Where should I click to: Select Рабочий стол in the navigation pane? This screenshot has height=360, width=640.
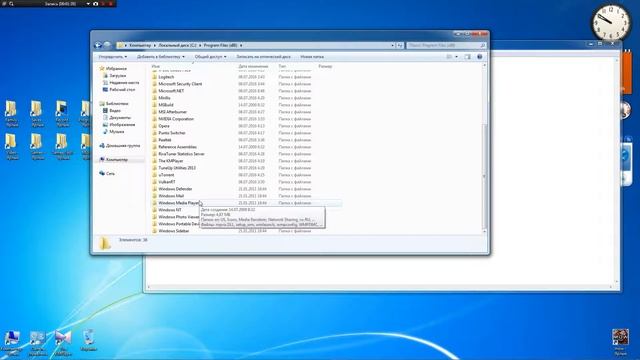point(122,89)
